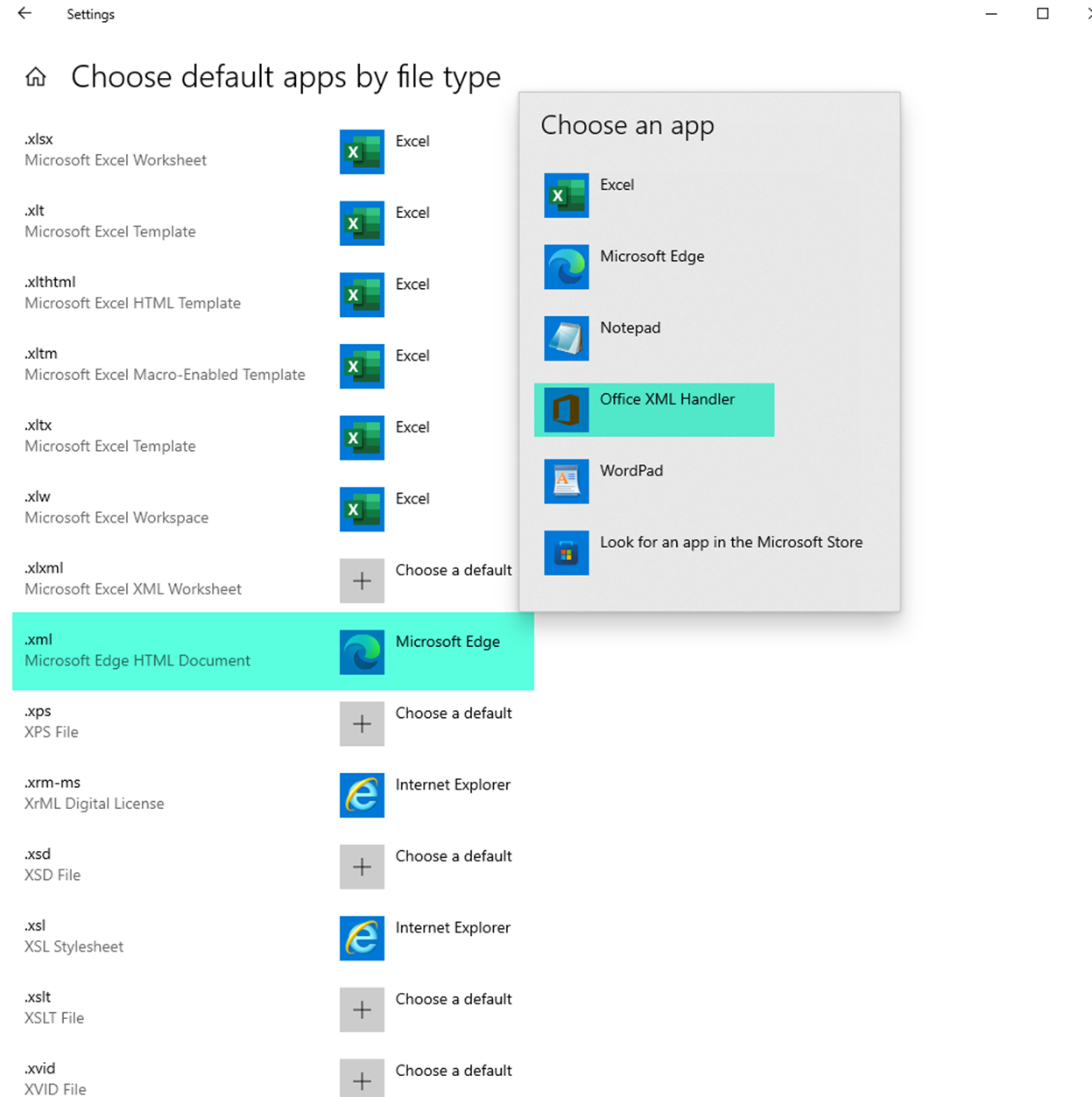Open the Settings home icon
The image size is (1092, 1097).
36,77
